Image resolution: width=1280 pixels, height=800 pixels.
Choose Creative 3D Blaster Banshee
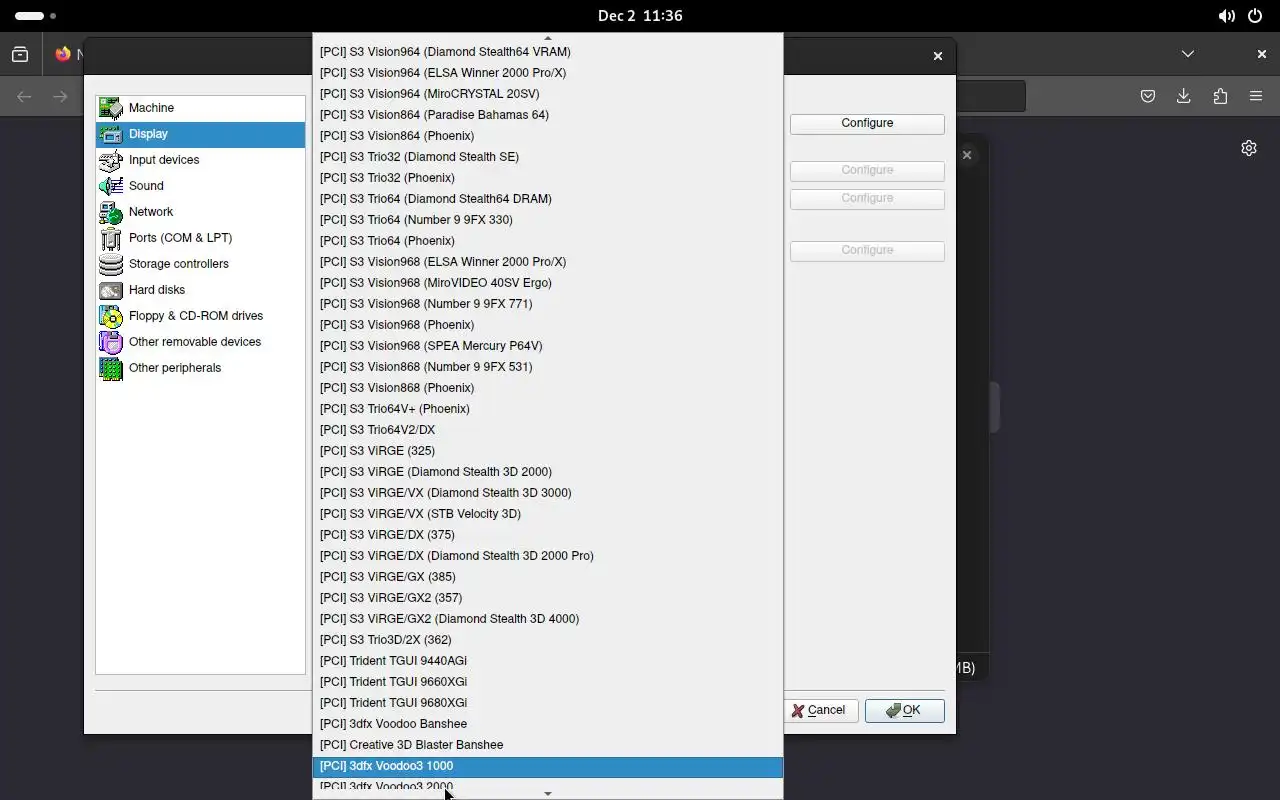pyautogui.click(x=547, y=745)
